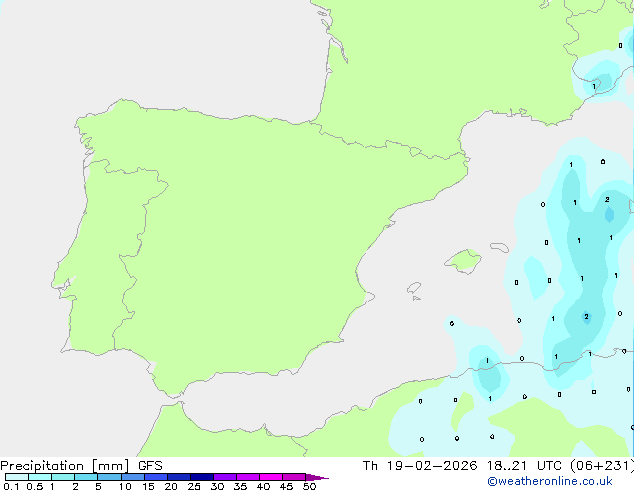Viewport: 634px width, 490px height.
Task: Select the legend label '35'
Action: pos(240,486)
